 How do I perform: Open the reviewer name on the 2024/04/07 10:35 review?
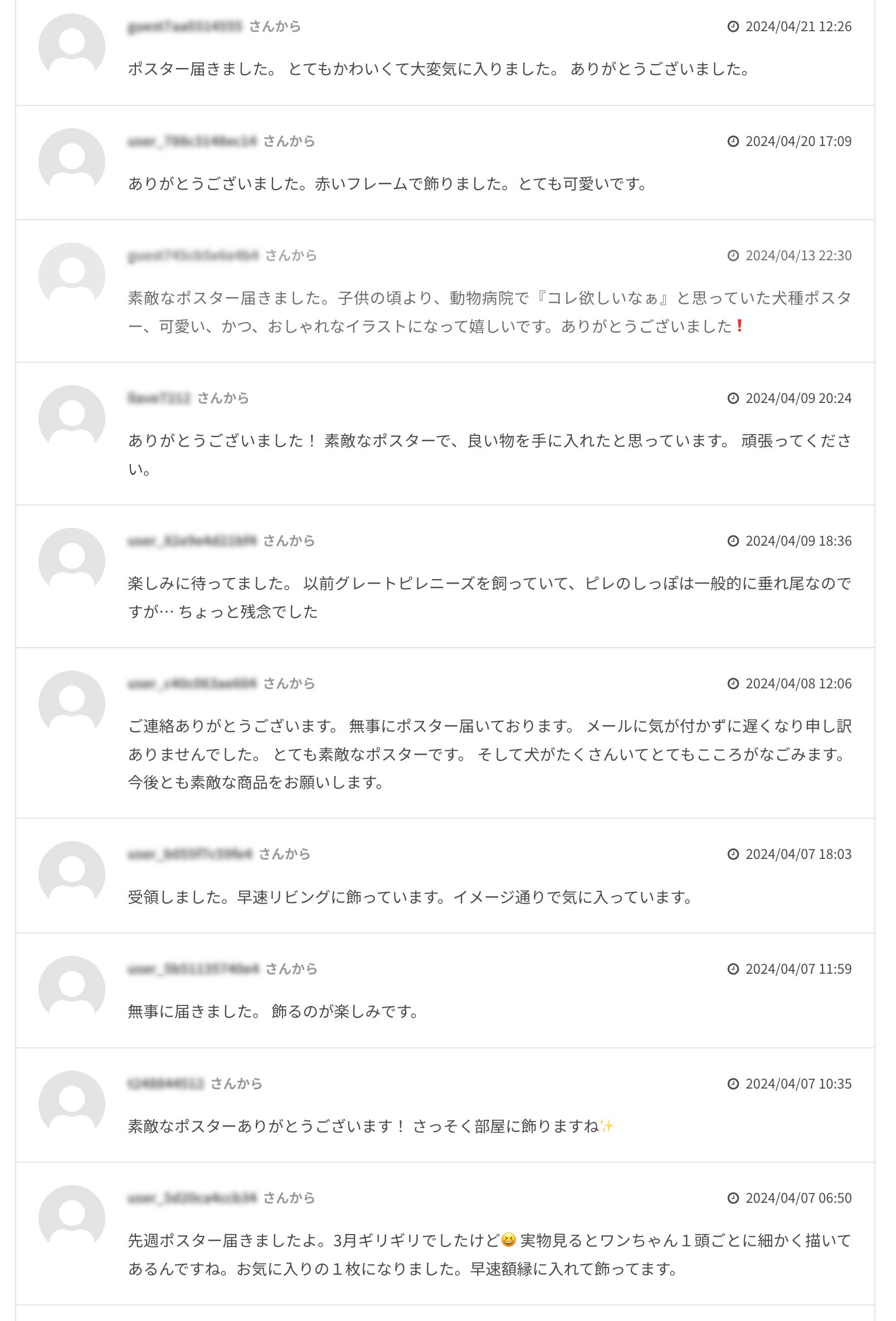pyautogui.click(x=165, y=1084)
